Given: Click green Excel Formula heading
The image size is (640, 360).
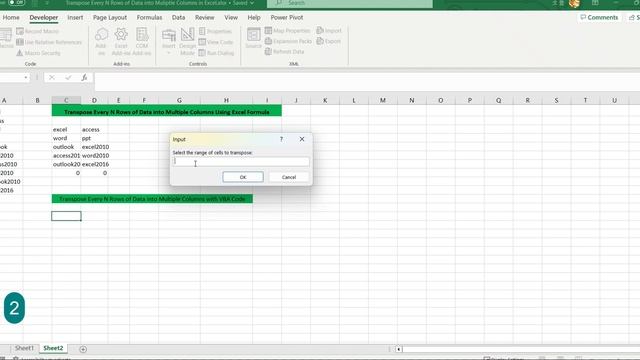Looking at the screenshot, I should click(x=167, y=111).
